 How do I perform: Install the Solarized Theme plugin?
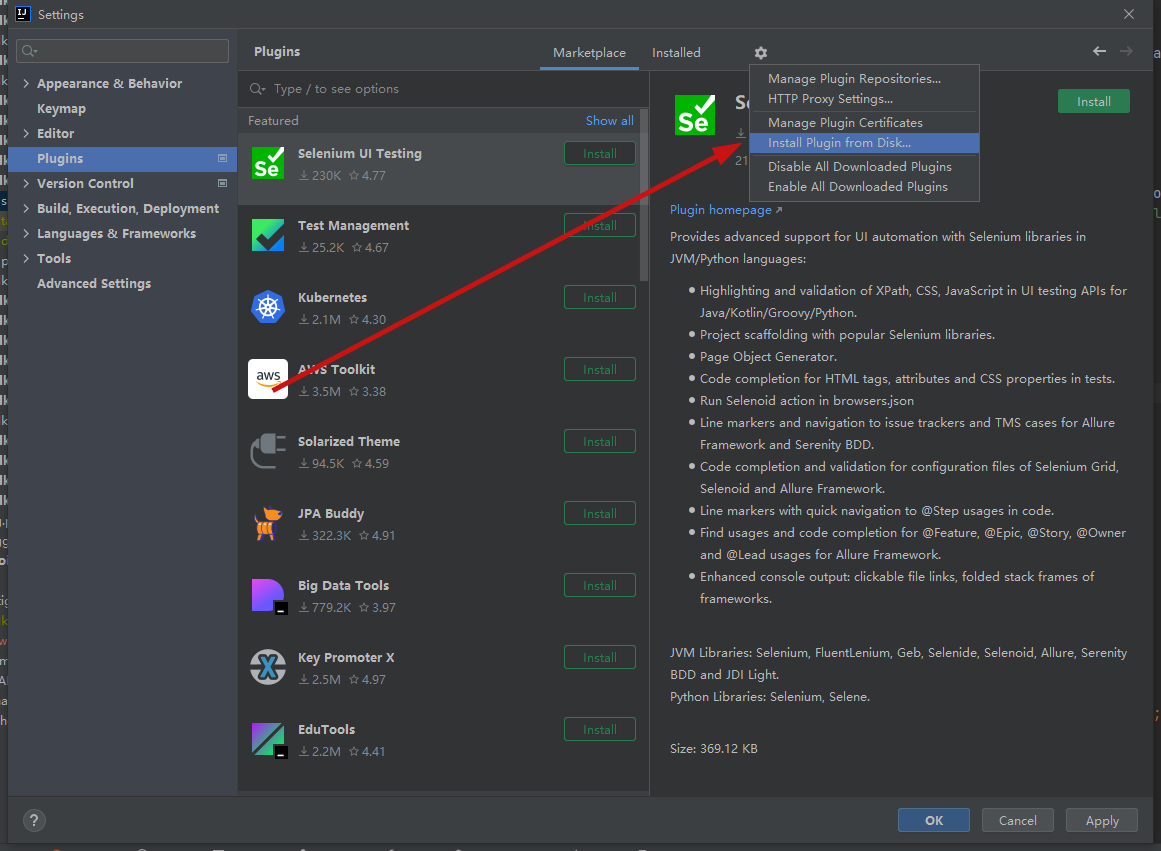[600, 441]
